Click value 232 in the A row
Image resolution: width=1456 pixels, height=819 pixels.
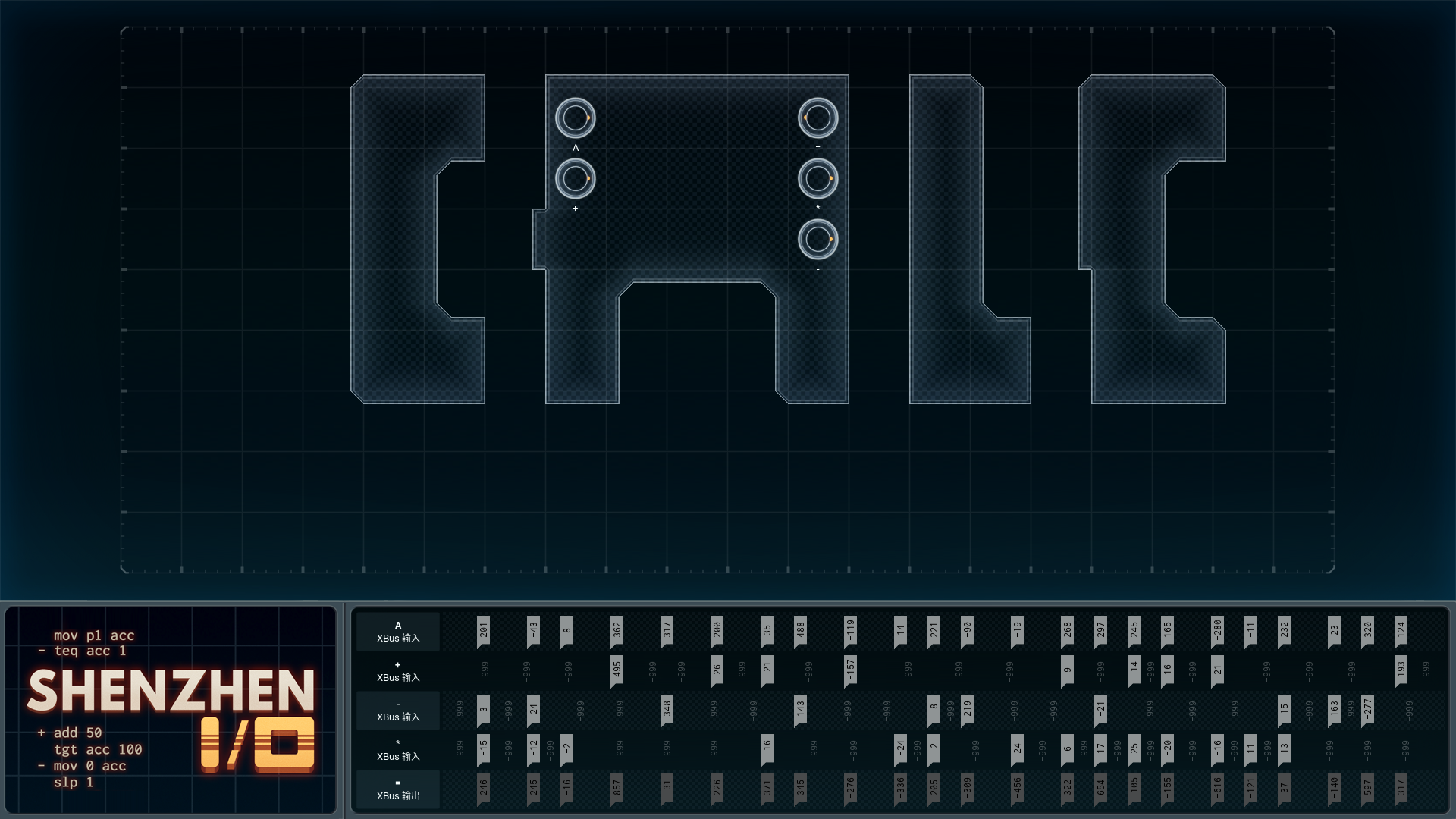pos(1285,630)
